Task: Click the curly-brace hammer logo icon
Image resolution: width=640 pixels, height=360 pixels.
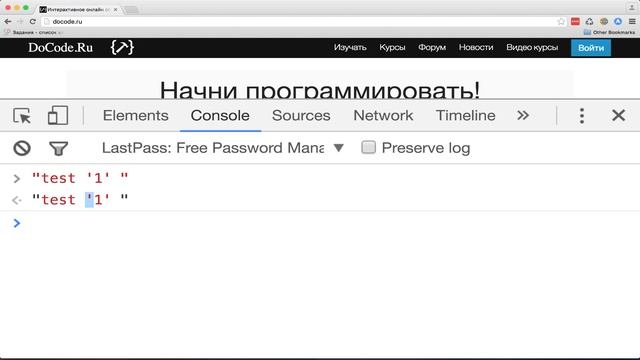Action: point(122,48)
